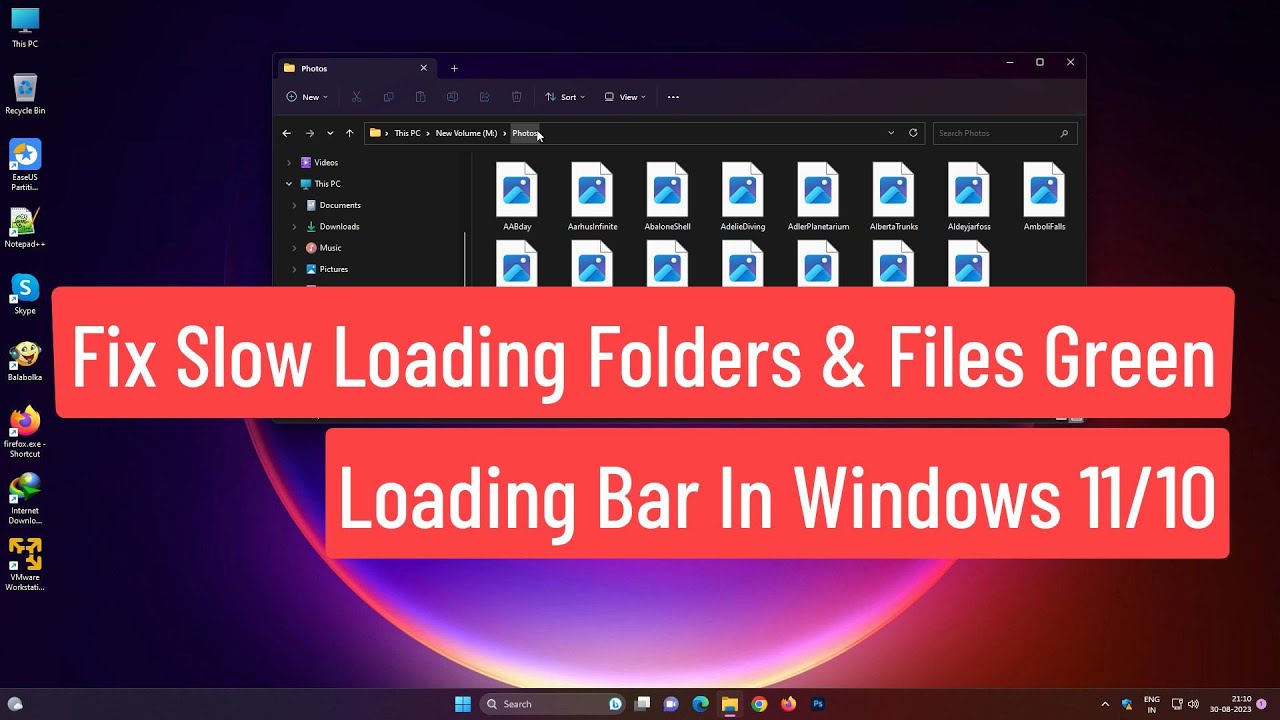Click the Delete trash icon in toolbar
Viewport: 1280px width, 720px height.
pos(517,97)
